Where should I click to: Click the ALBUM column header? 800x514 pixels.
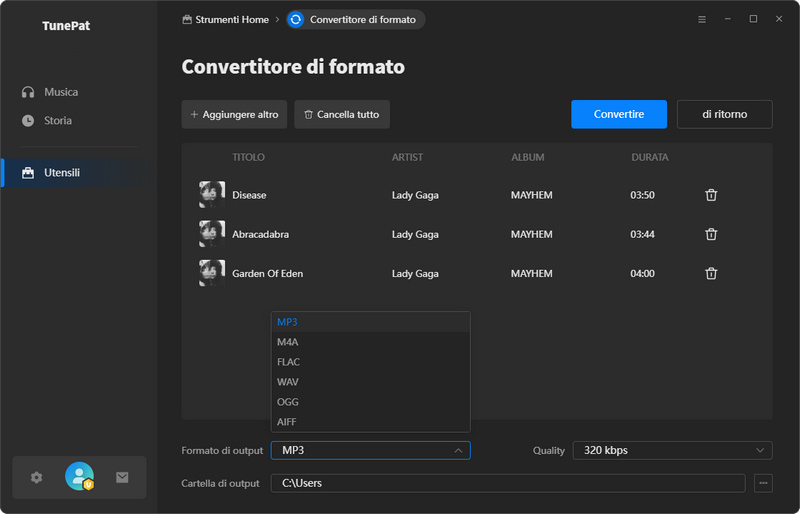pyautogui.click(x=528, y=157)
